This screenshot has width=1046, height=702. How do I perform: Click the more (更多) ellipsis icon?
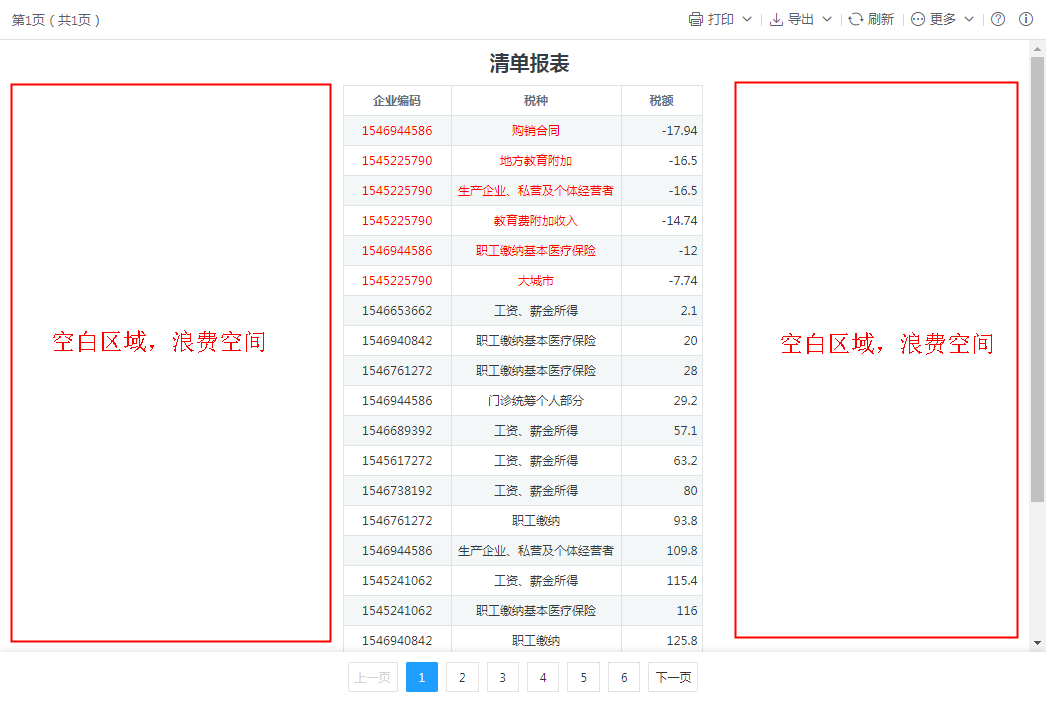[918, 20]
